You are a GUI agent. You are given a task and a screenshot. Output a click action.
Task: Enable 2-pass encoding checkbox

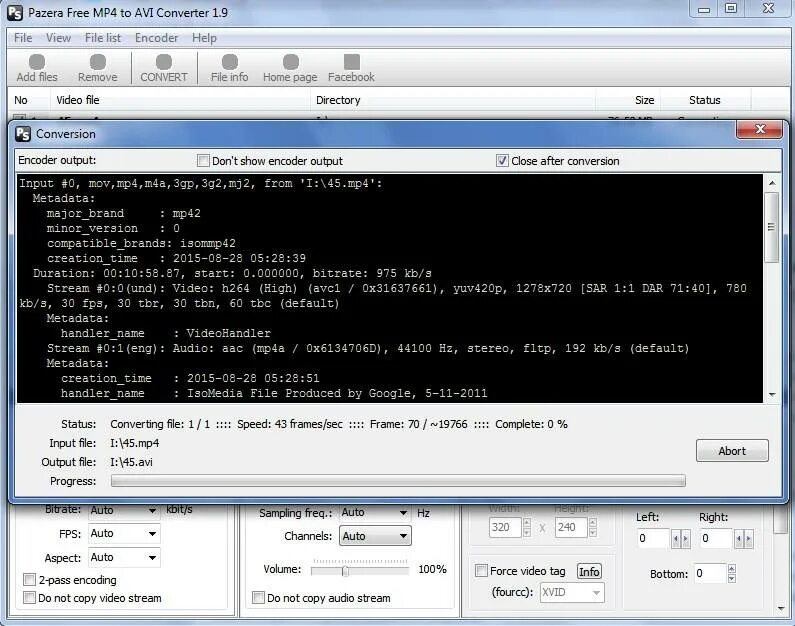pyautogui.click(x=29, y=579)
